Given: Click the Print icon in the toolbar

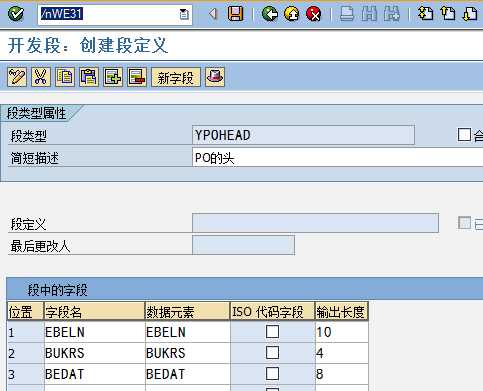Looking at the screenshot, I should click(347, 14).
